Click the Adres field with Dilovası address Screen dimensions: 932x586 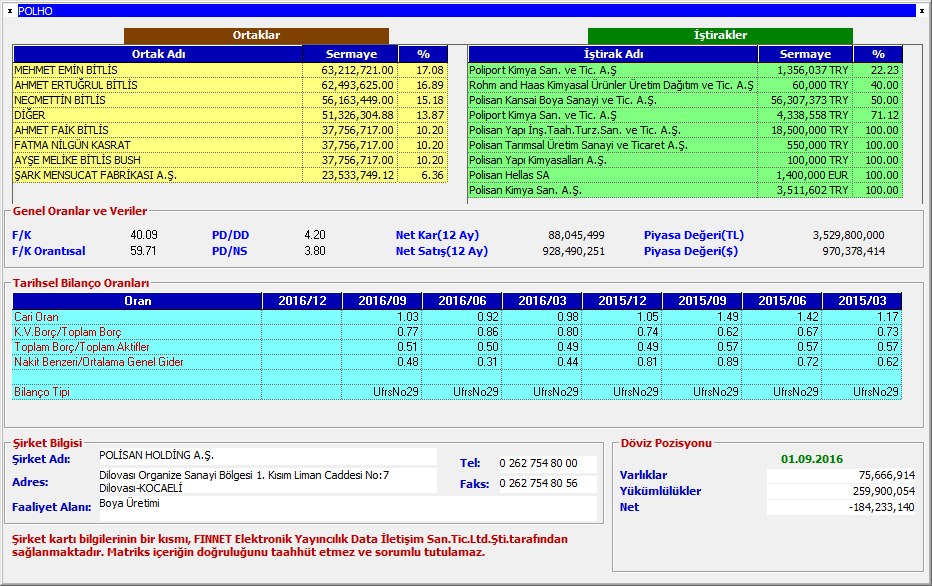(x=267, y=481)
